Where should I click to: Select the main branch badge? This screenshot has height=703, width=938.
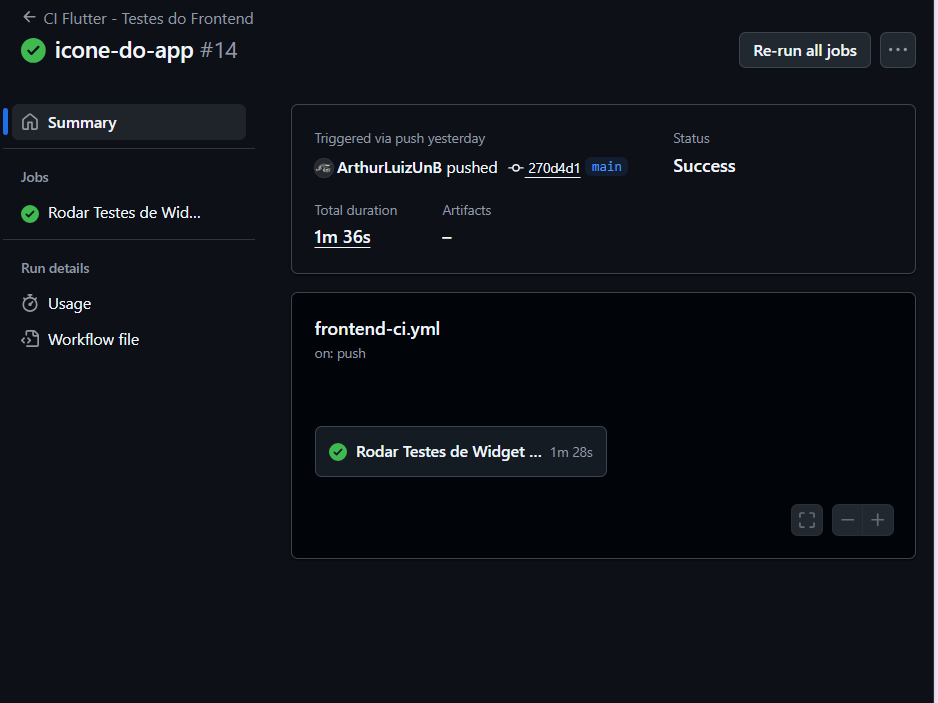[606, 167]
